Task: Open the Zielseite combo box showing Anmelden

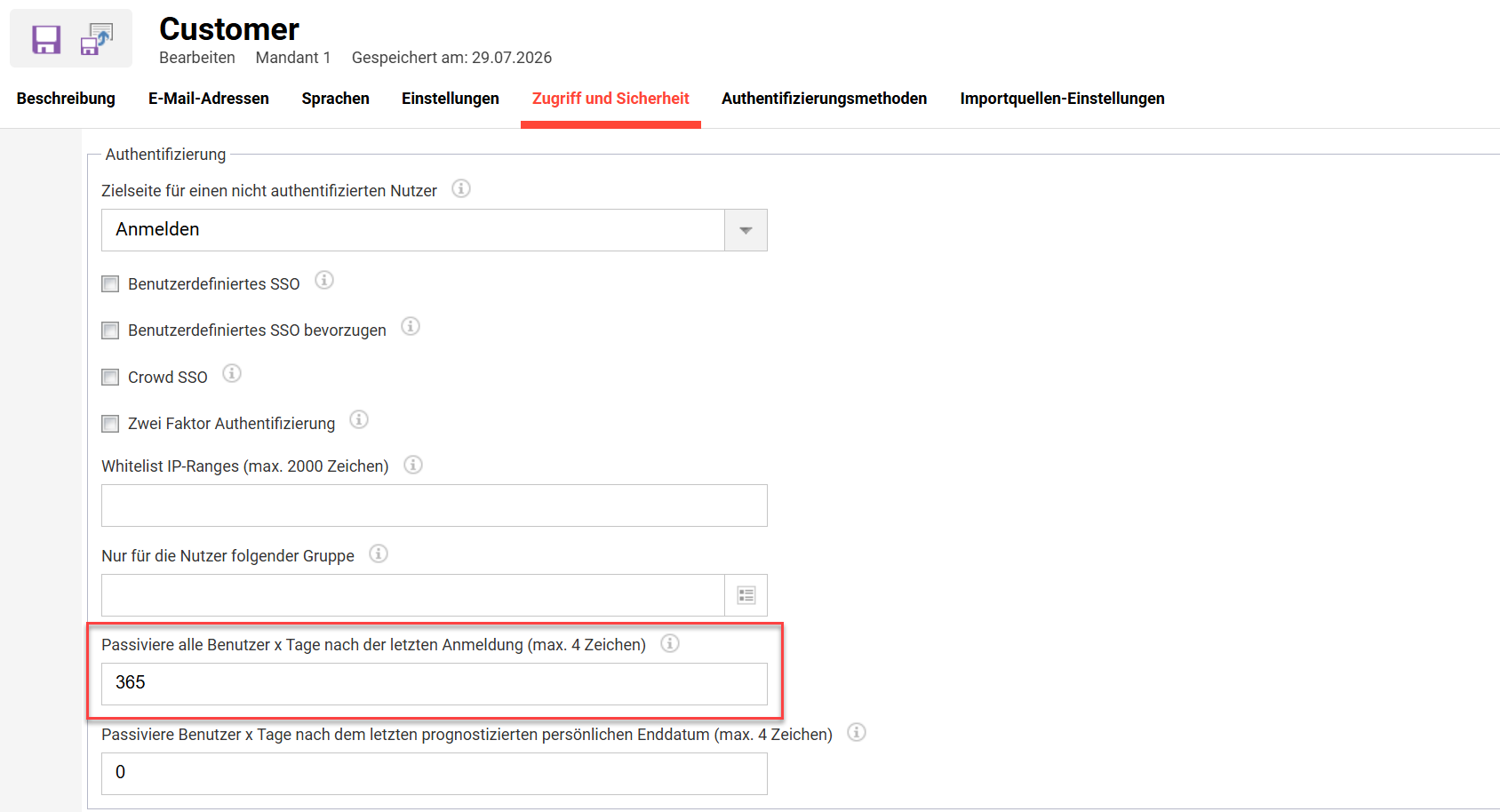Action: (x=435, y=230)
